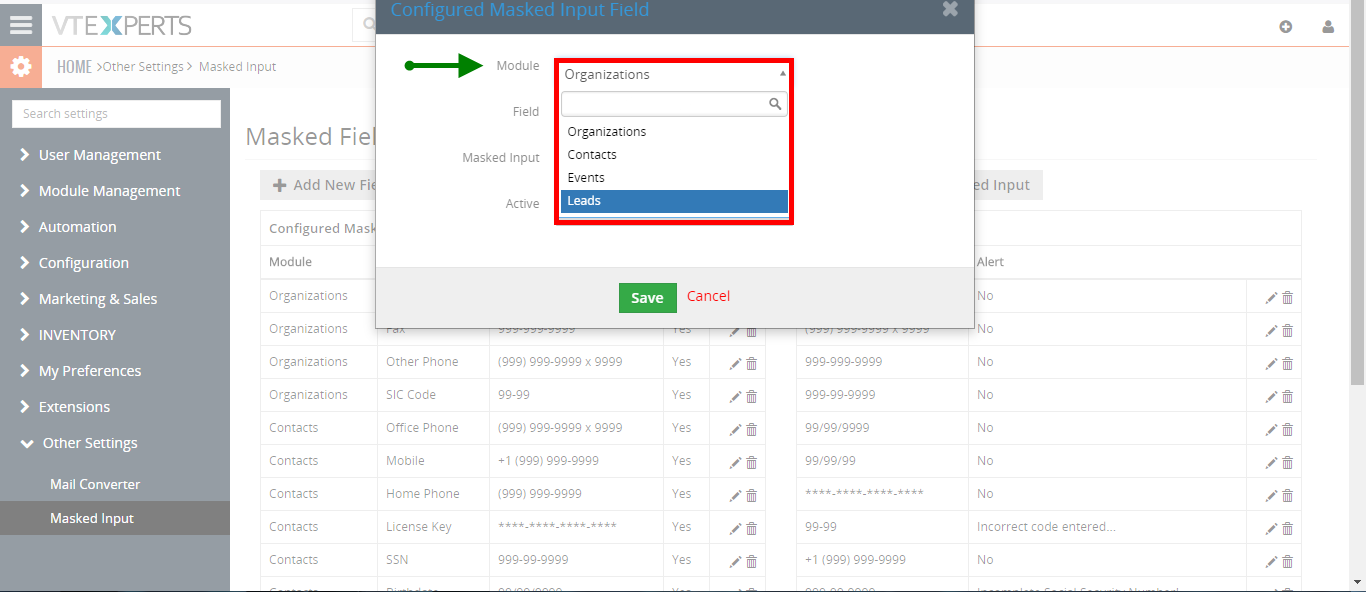
Task: Open the hamburger main menu
Action: coord(21,26)
